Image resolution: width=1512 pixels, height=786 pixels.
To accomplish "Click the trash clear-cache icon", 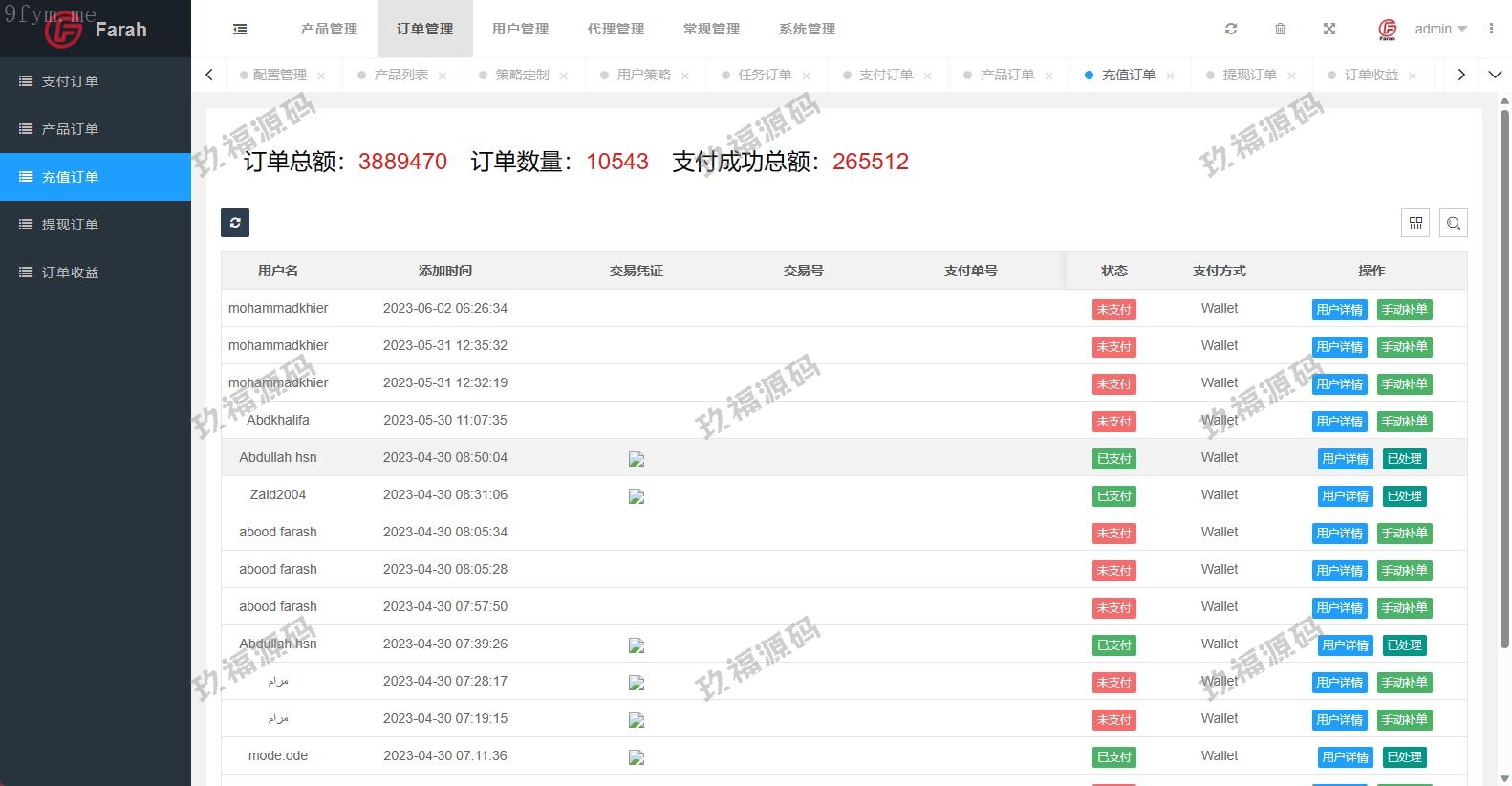I will 1280,30.
